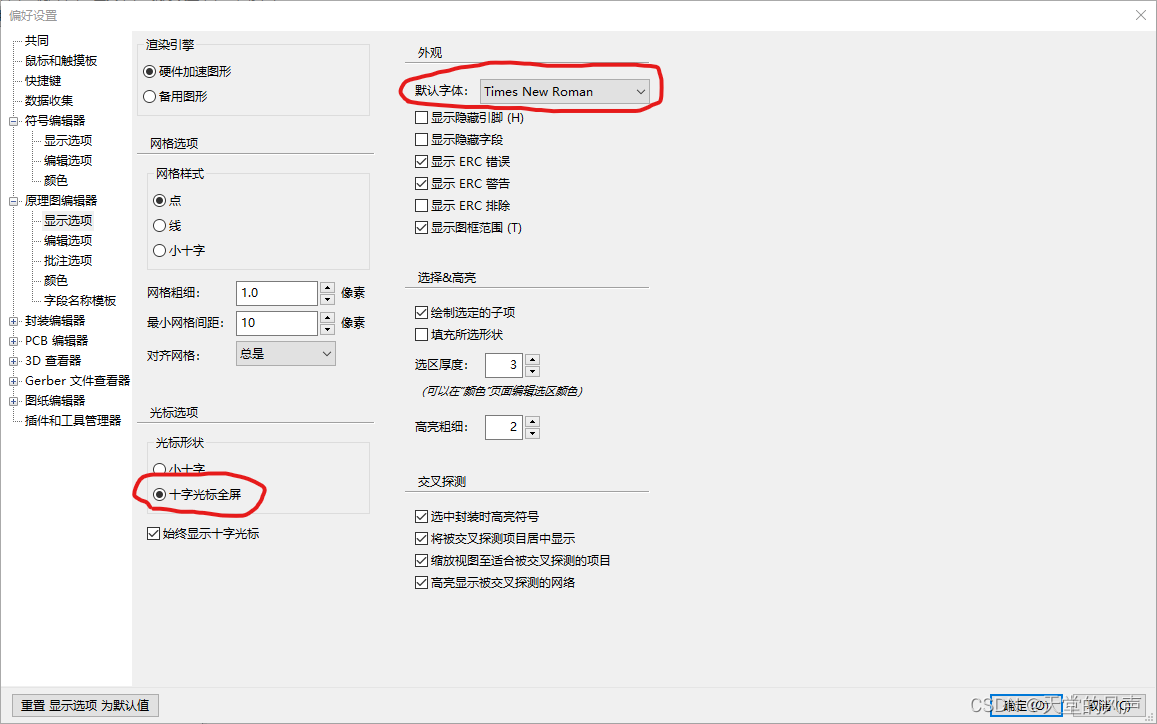Decrease 网格粗细 with down arrow
The height and width of the screenshot is (724, 1157).
point(328,300)
